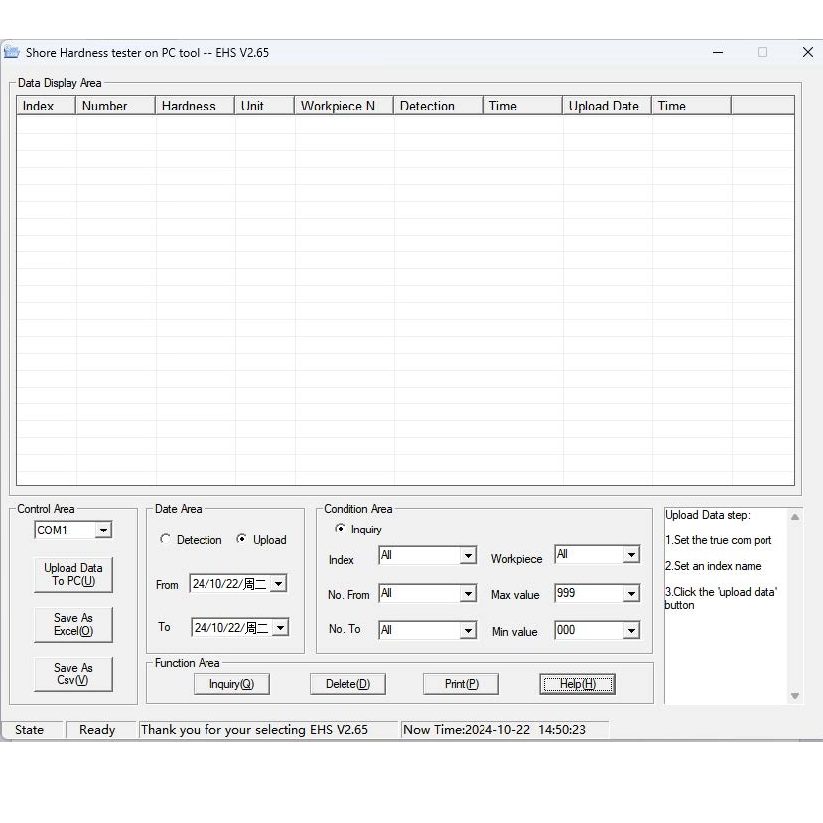Click the Workpiece N column header
Image resolution: width=823 pixels, height=823 pixels.
344,105
